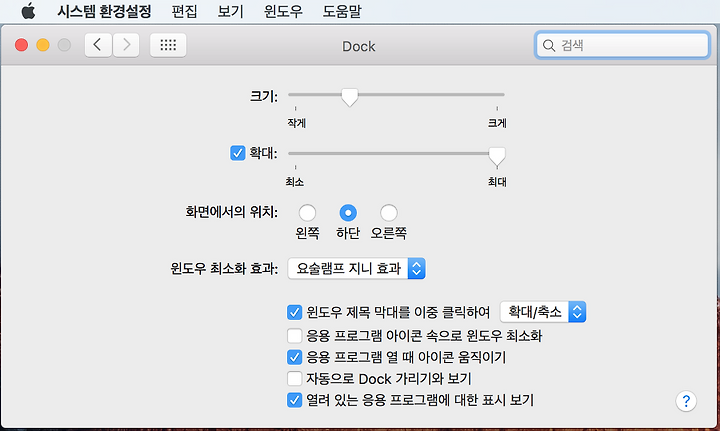Enable 응용 프로그램 아이콘 속으로 윈도우 최소화
720x431 pixels.
294,336
